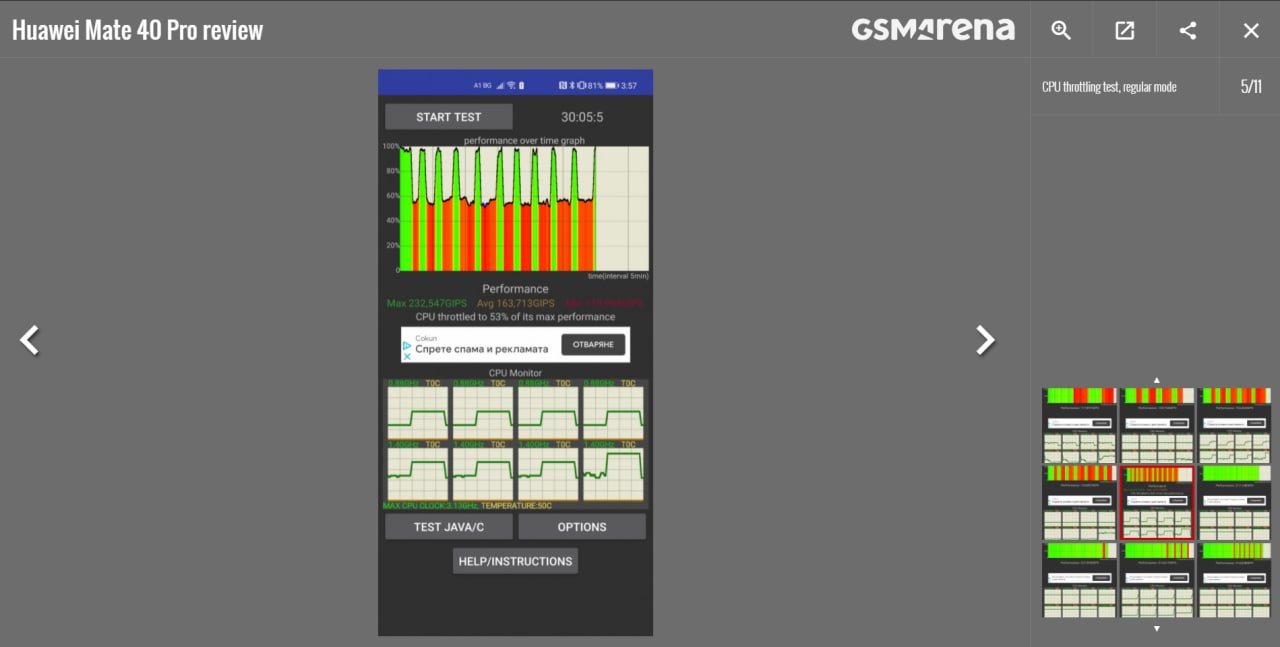This screenshot has height=647, width=1280.
Task: Click the Wi-Fi icon in phone status bar
Action: (511, 85)
